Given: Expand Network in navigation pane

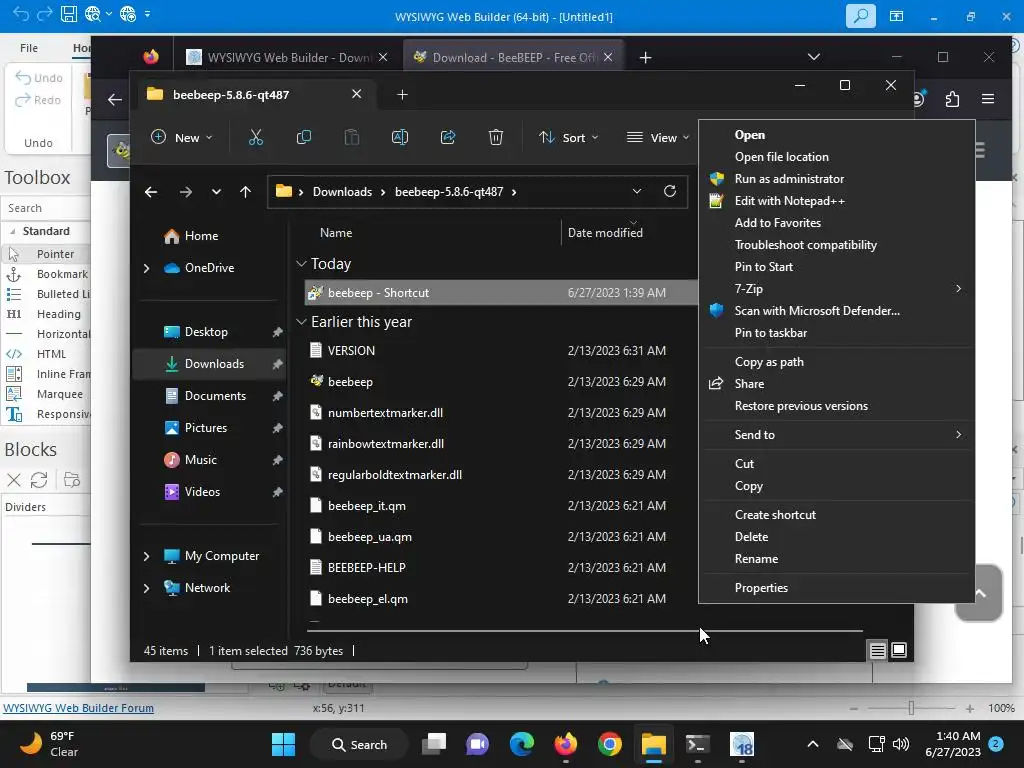Looking at the screenshot, I should [x=146, y=588].
